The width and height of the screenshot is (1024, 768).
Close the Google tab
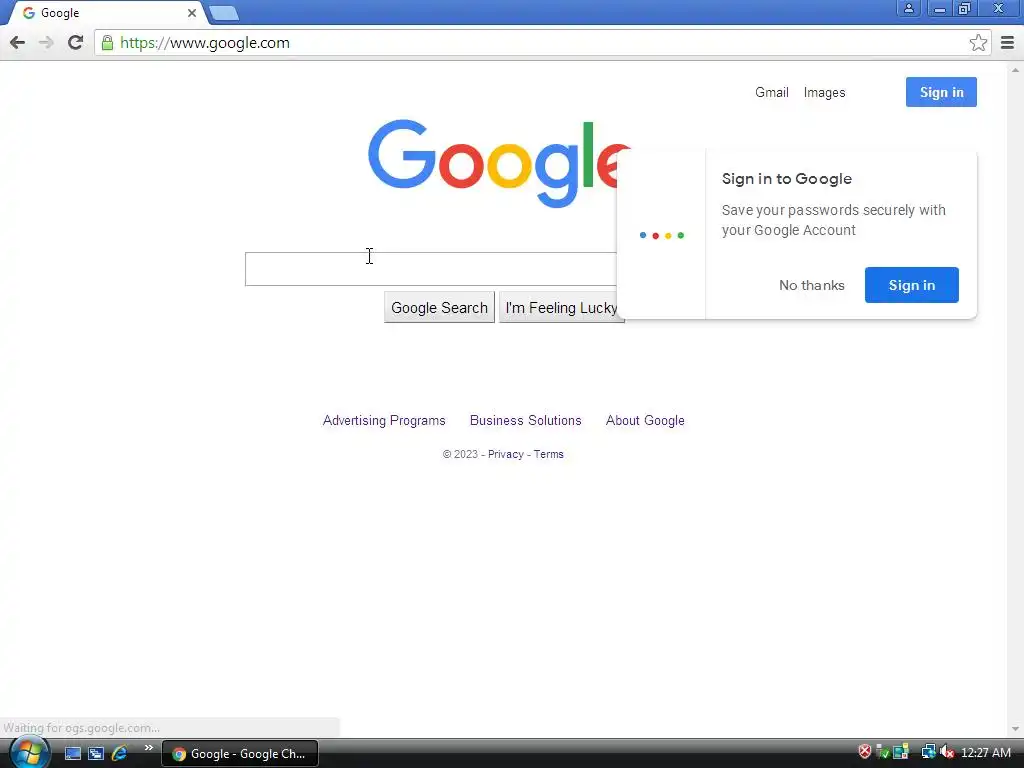pos(192,13)
